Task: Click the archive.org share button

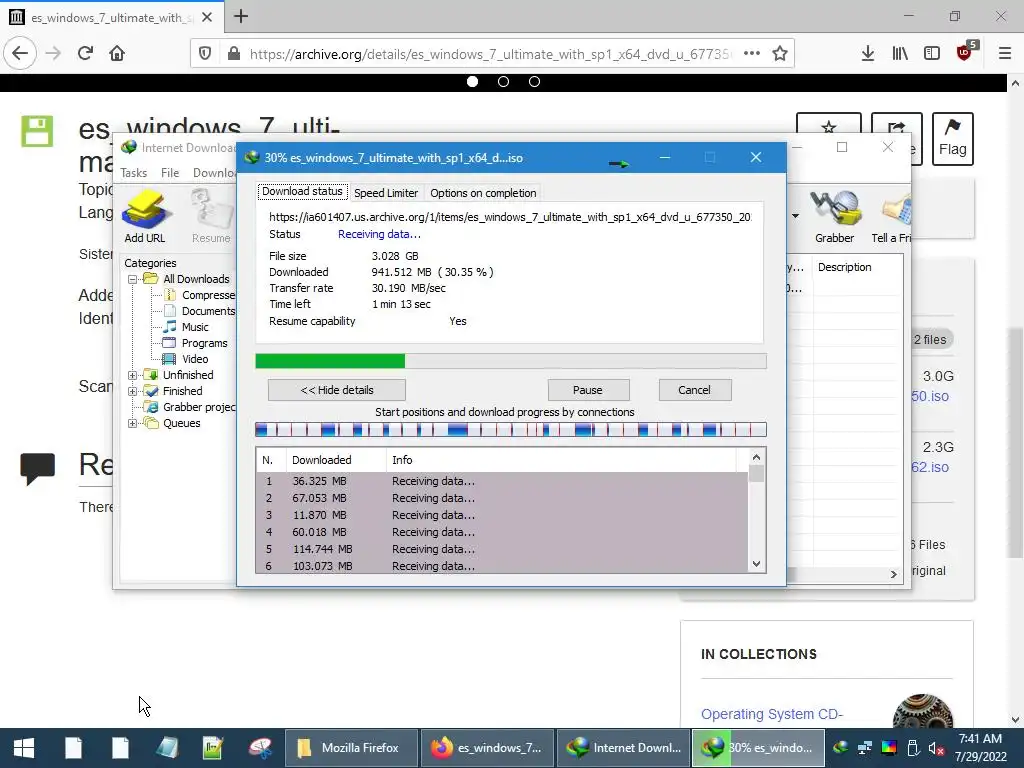Action: [x=896, y=125]
